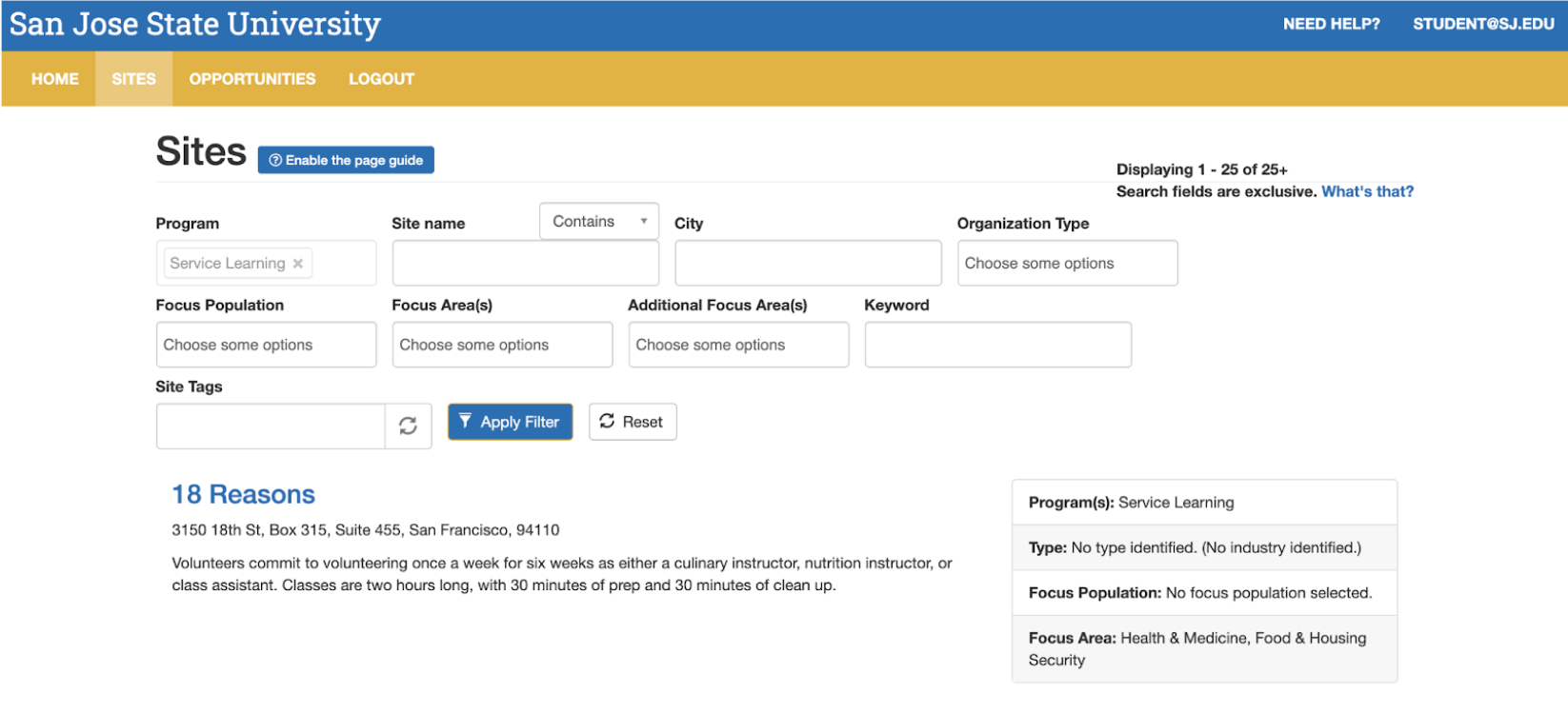Open the Need Help link
This screenshot has width=1568, height=714.
tap(1331, 24)
